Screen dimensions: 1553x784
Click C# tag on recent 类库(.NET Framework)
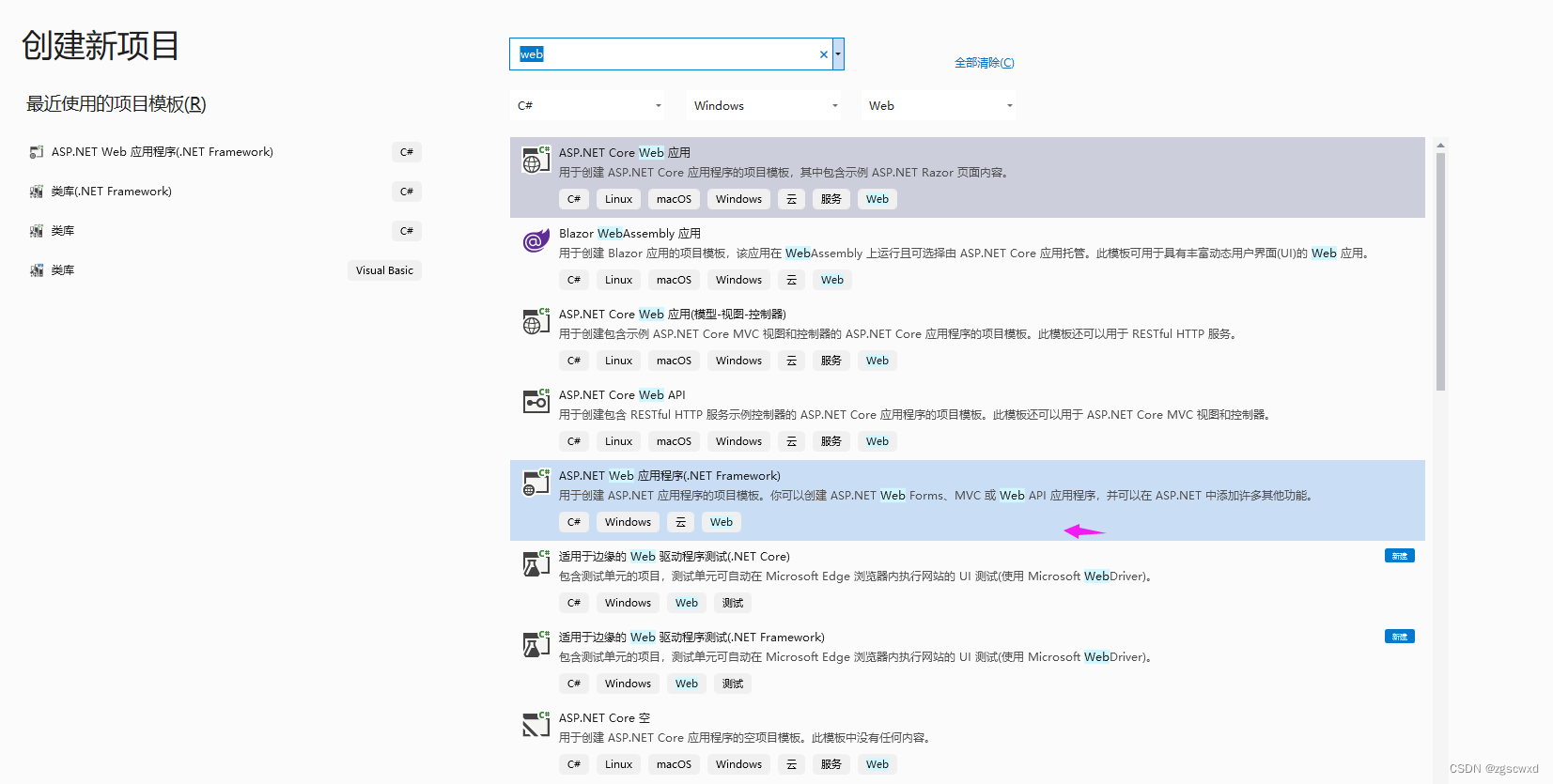pyautogui.click(x=407, y=192)
